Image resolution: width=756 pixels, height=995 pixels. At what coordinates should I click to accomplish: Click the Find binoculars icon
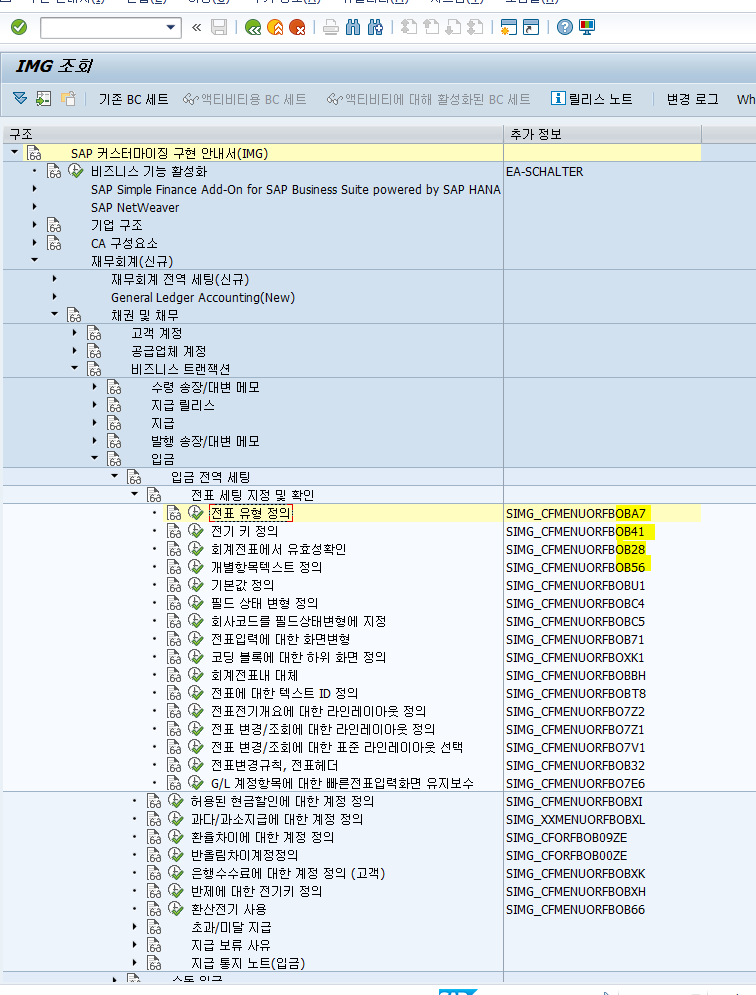pyautogui.click(x=353, y=27)
